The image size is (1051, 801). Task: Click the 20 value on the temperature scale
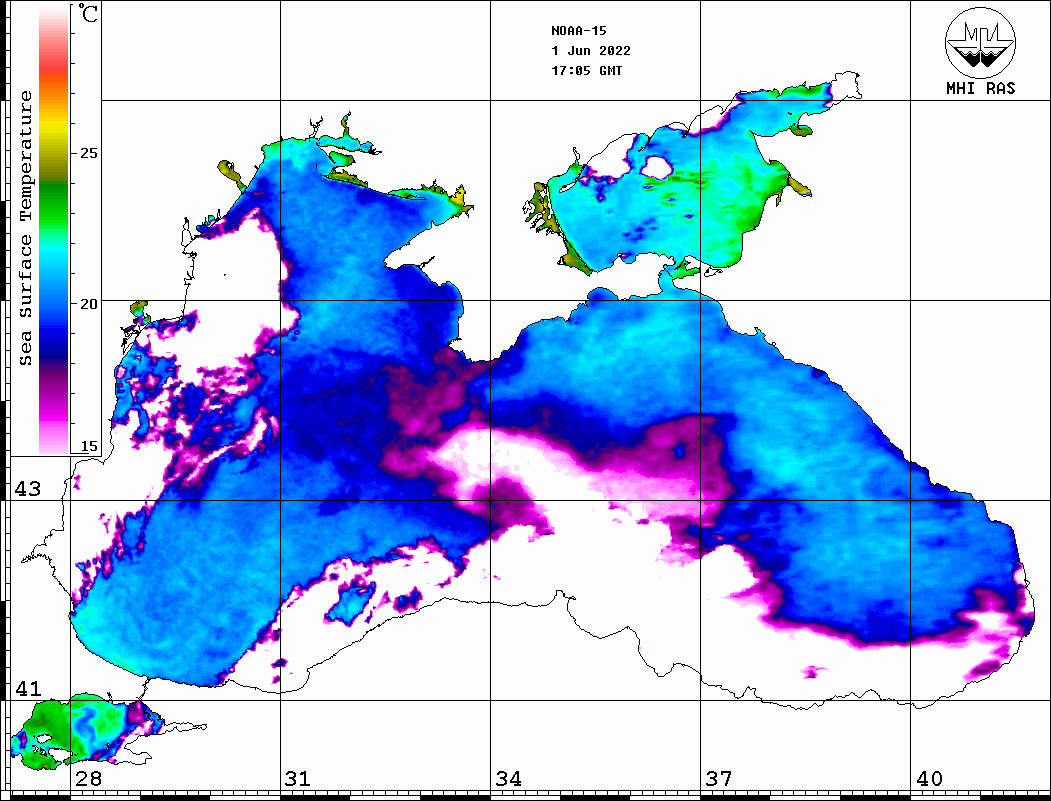click(88, 304)
